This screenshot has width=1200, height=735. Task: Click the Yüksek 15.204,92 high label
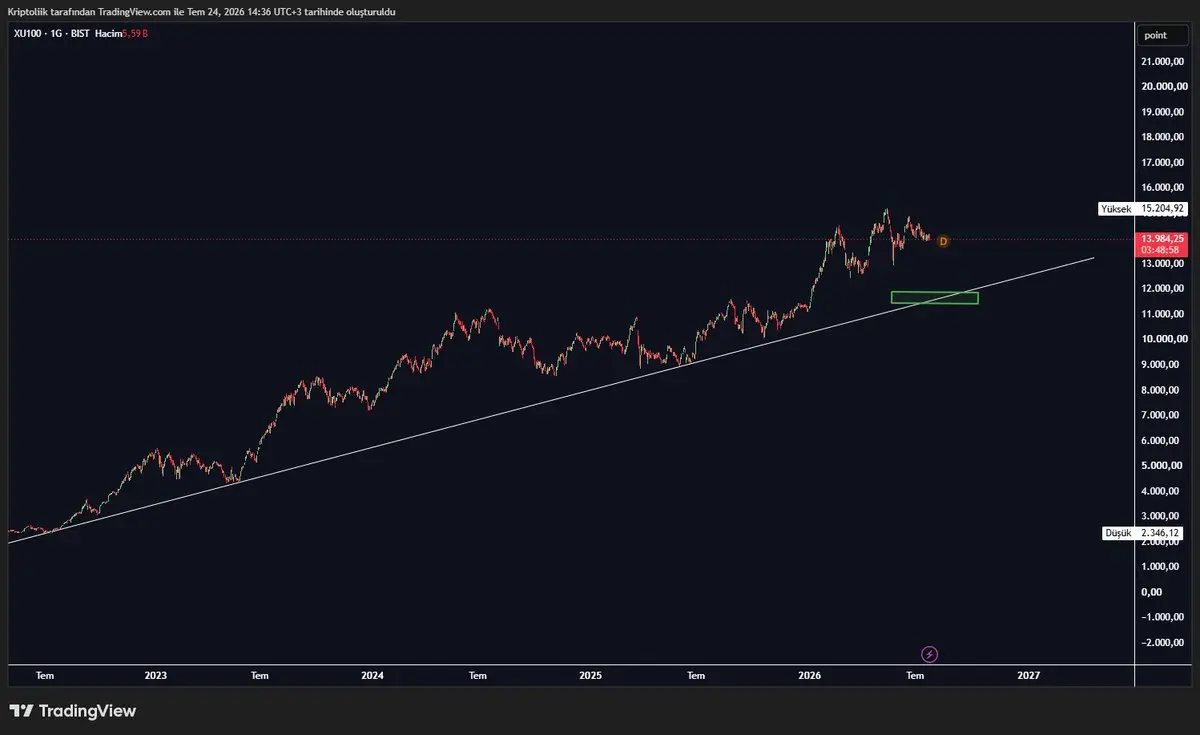tap(1142, 209)
